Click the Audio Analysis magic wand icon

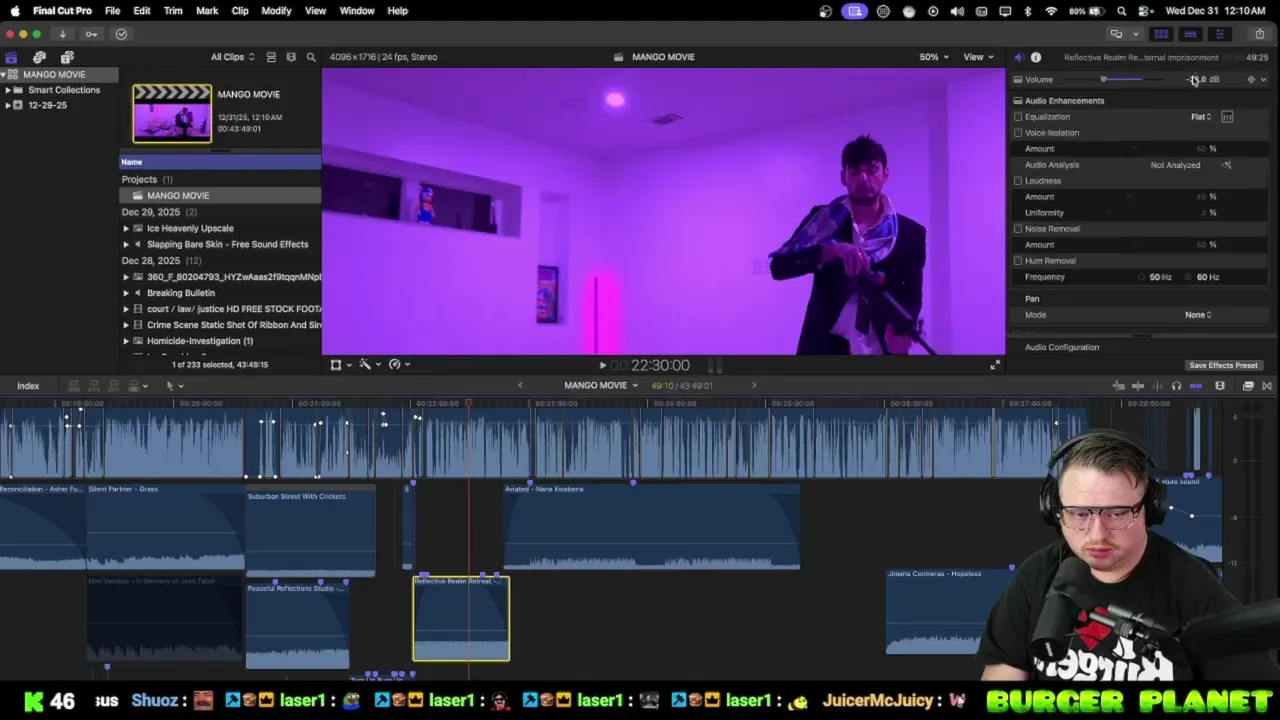pyautogui.click(x=1227, y=165)
